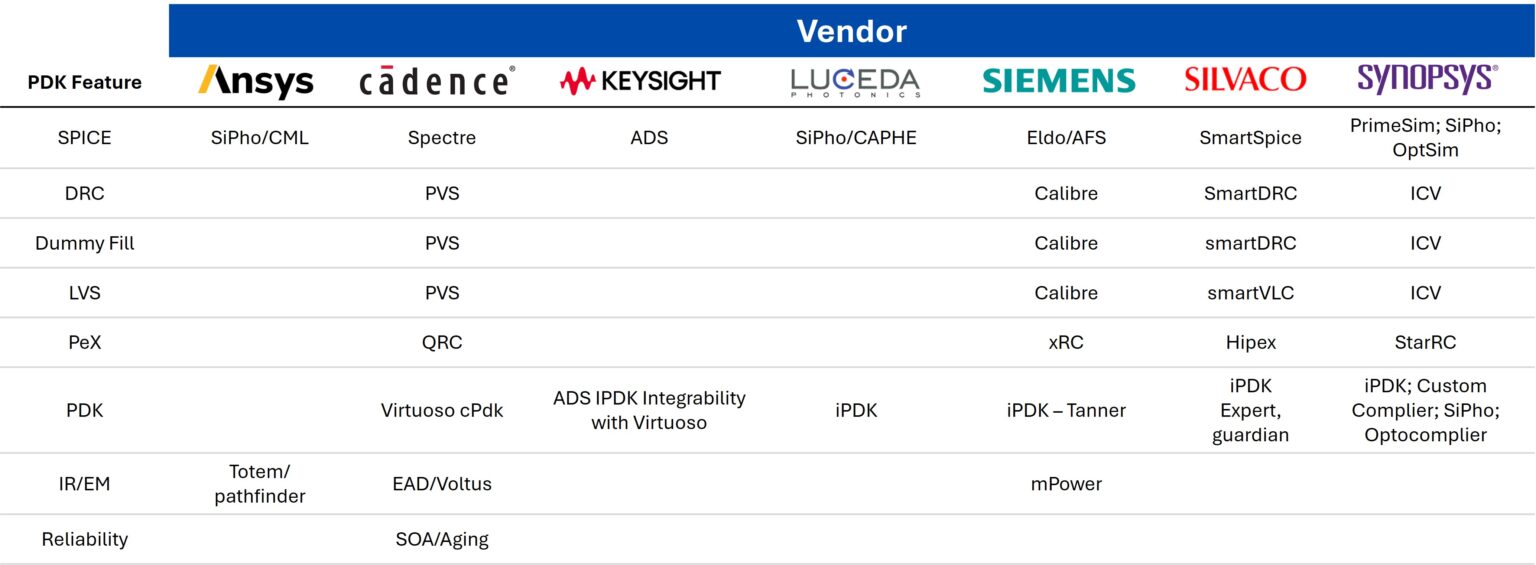
Task: Select the SOA/Aging cell
Action: [x=442, y=539]
